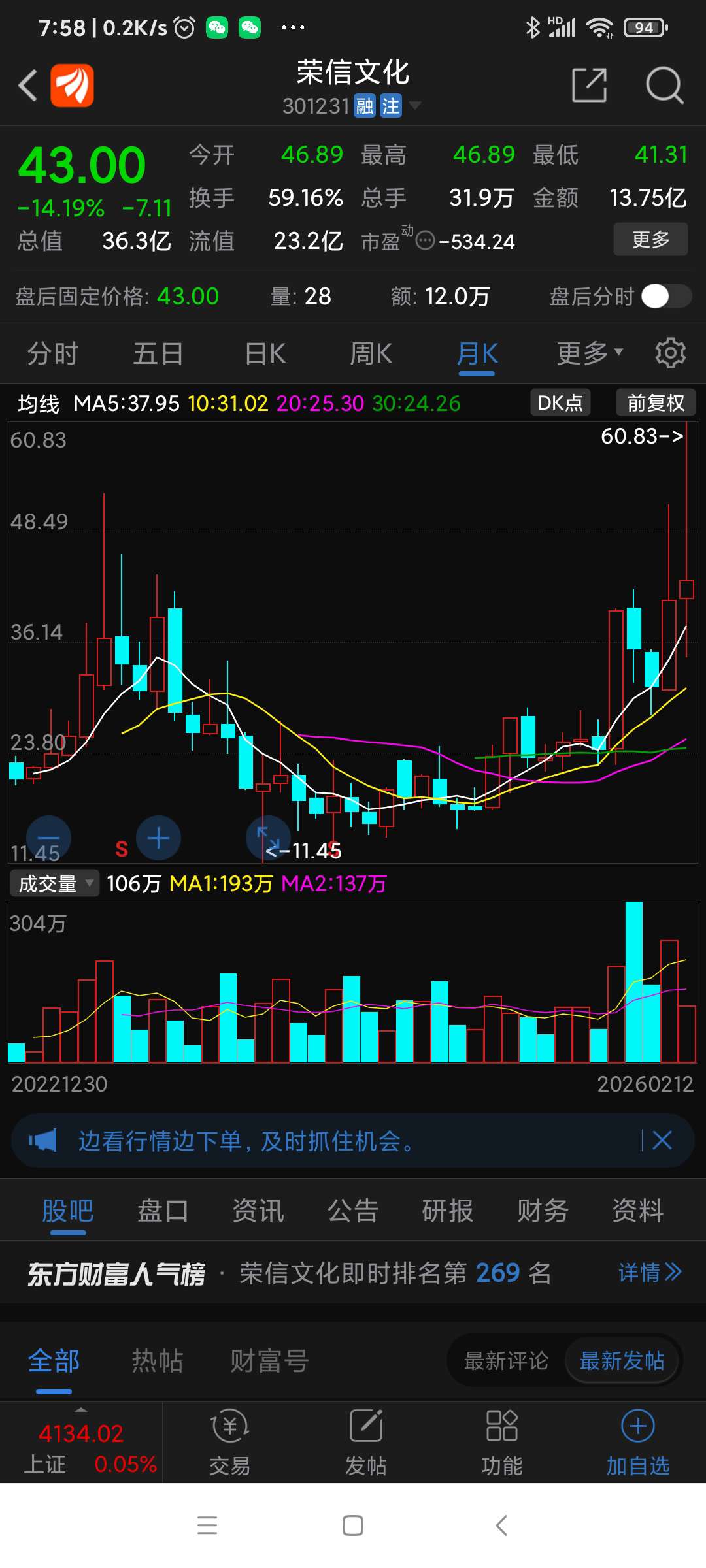Screen dimensions: 706x1568
Task: Select 月K chart tab
Action: point(477,353)
